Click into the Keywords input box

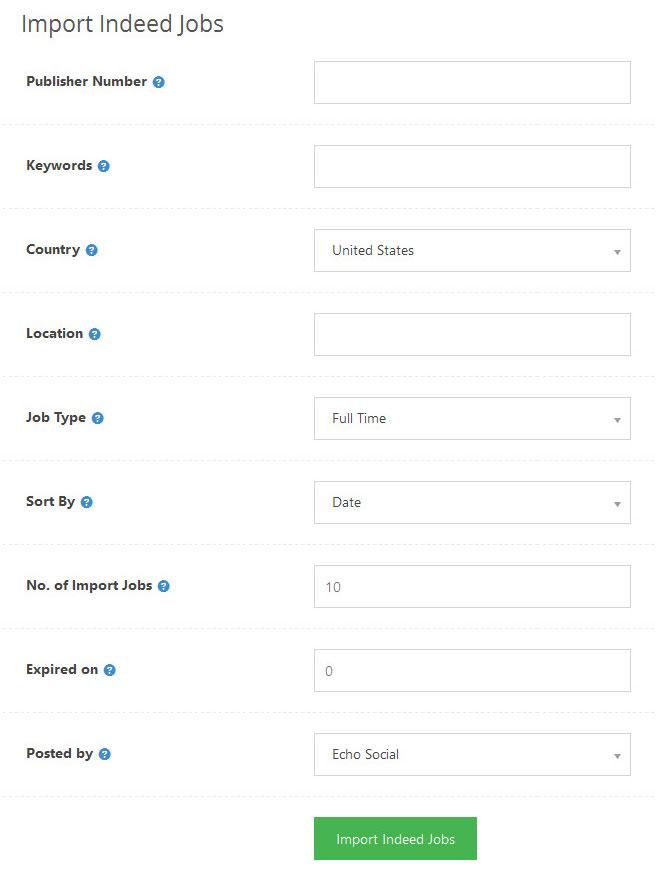(472, 166)
